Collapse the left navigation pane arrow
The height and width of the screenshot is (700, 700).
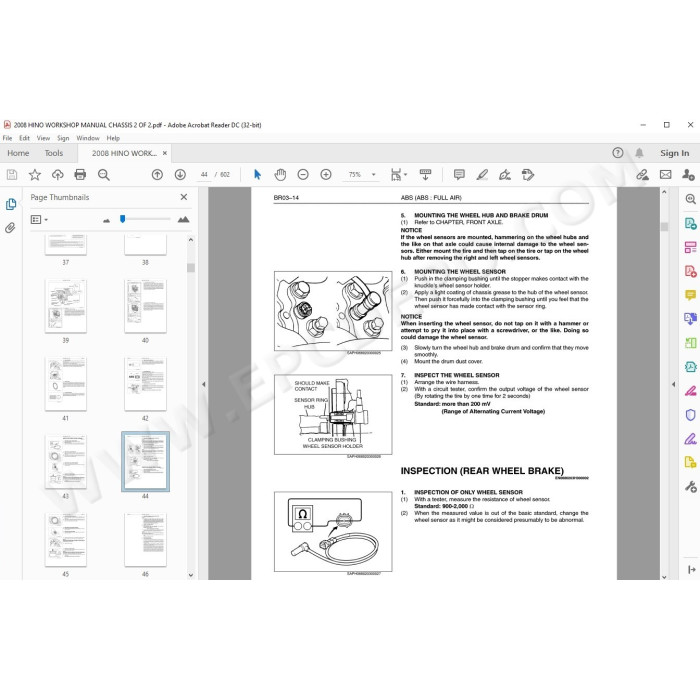[204, 384]
